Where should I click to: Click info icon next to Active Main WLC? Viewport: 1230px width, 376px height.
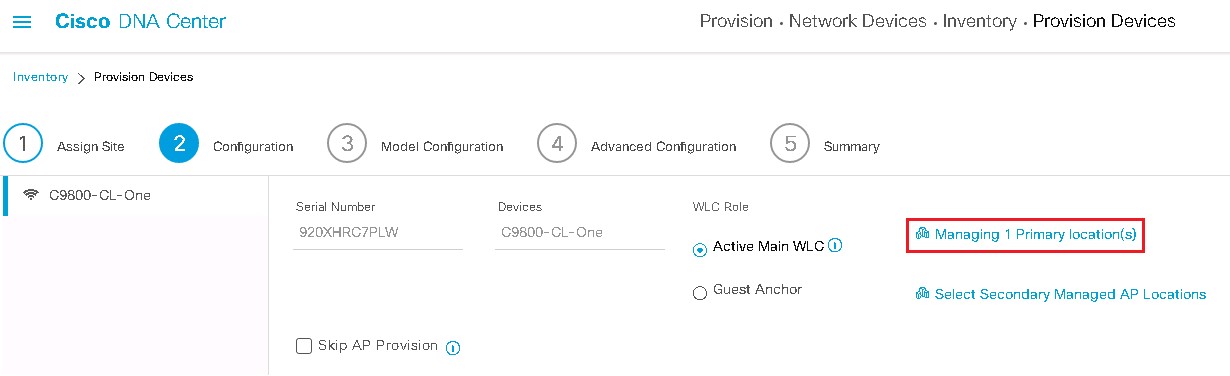pos(836,245)
